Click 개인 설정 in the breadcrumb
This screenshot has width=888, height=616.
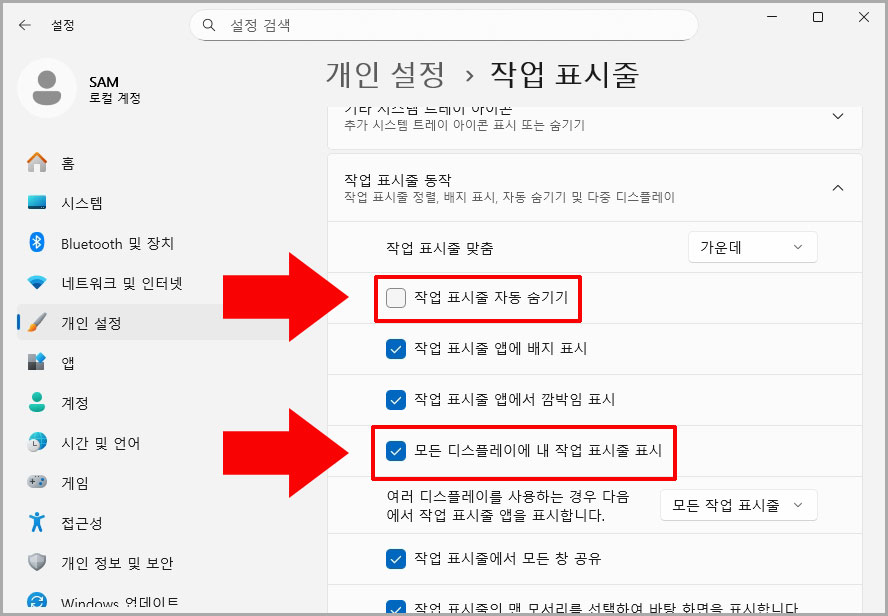pos(386,74)
